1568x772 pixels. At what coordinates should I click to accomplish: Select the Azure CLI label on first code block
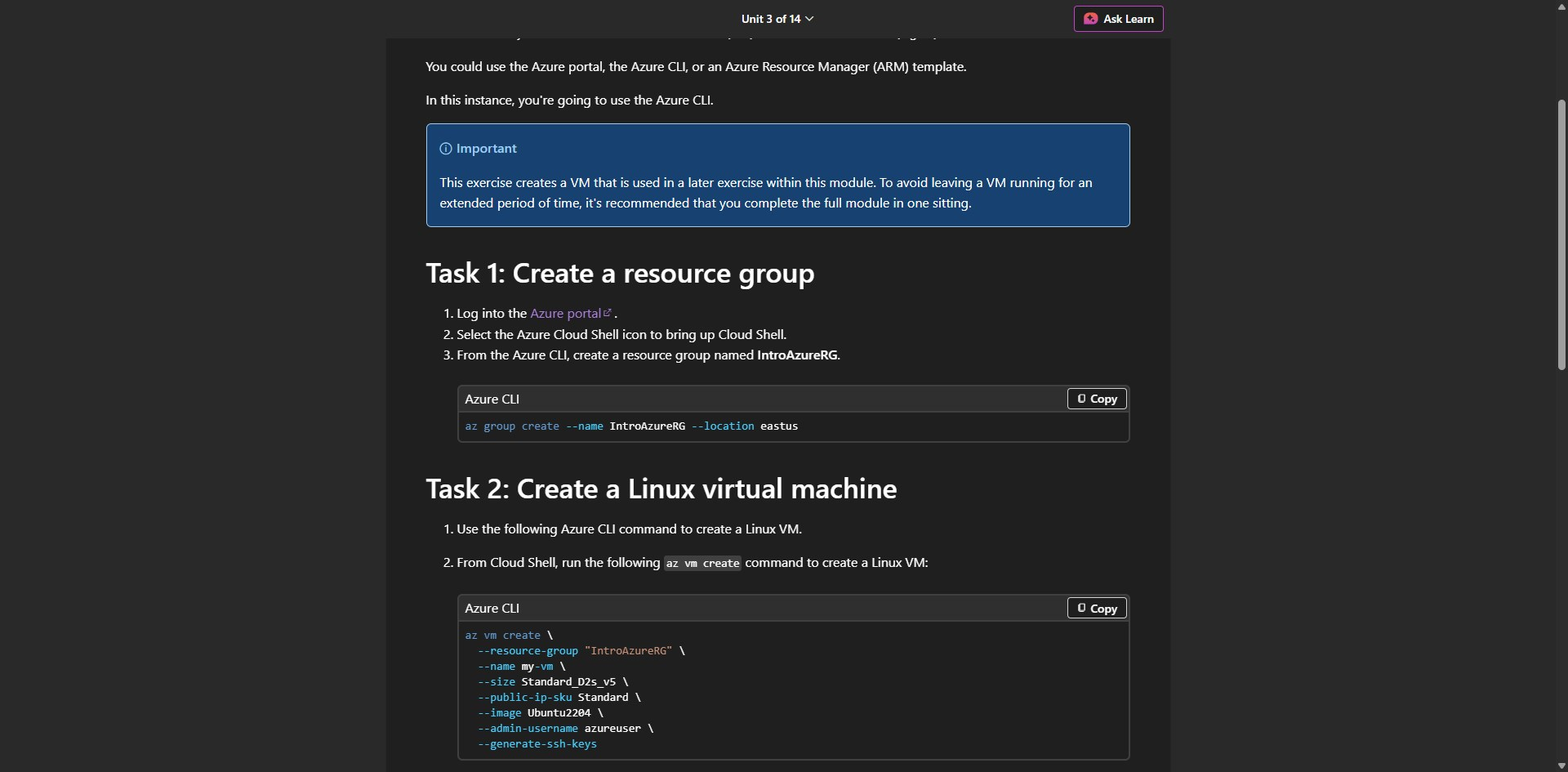coord(492,399)
